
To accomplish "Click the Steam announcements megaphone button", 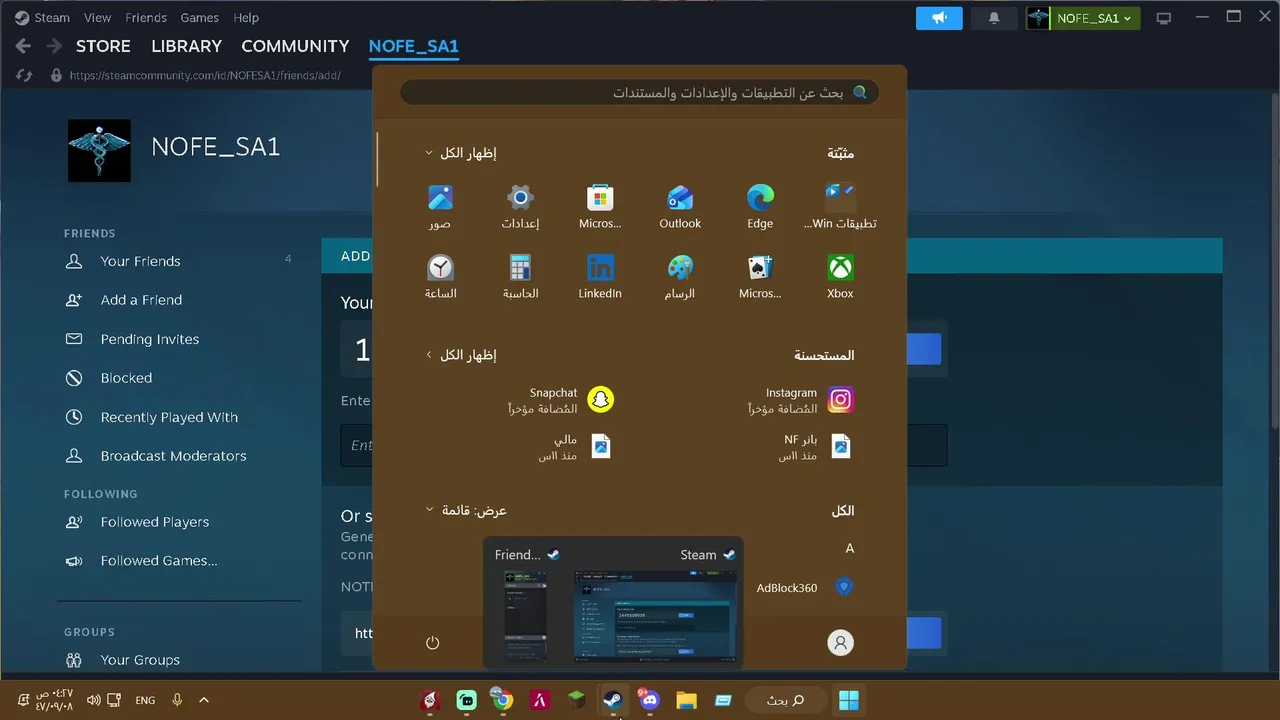I will coord(939,18).
